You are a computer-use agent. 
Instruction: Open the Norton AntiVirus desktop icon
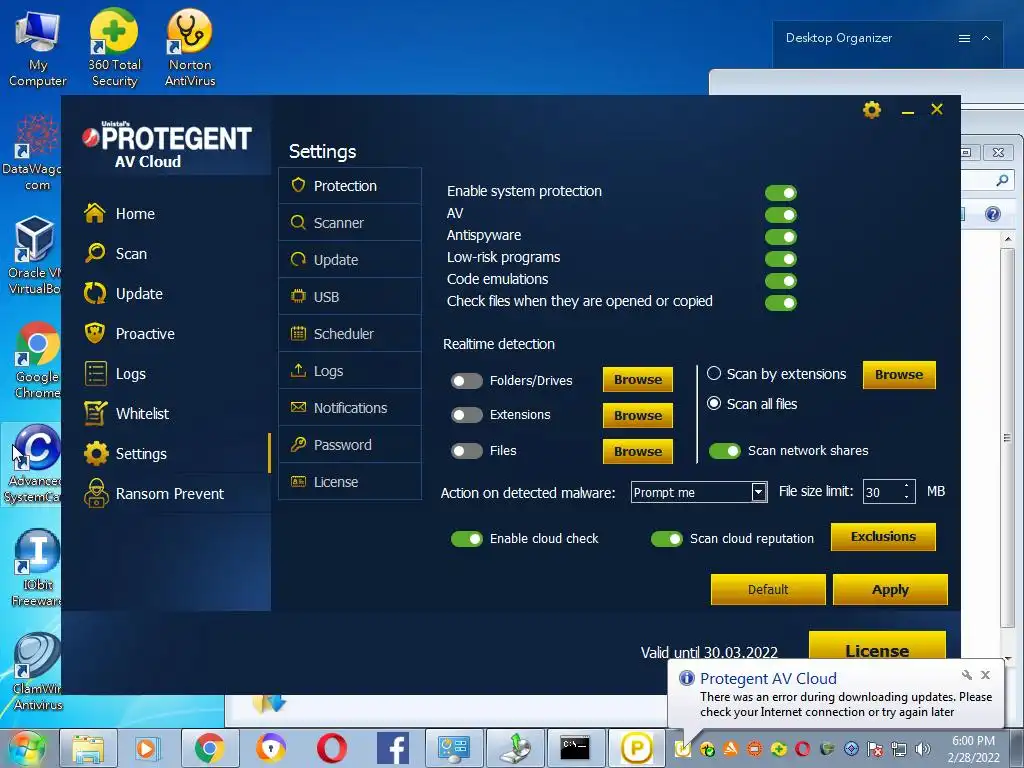(190, 48)
